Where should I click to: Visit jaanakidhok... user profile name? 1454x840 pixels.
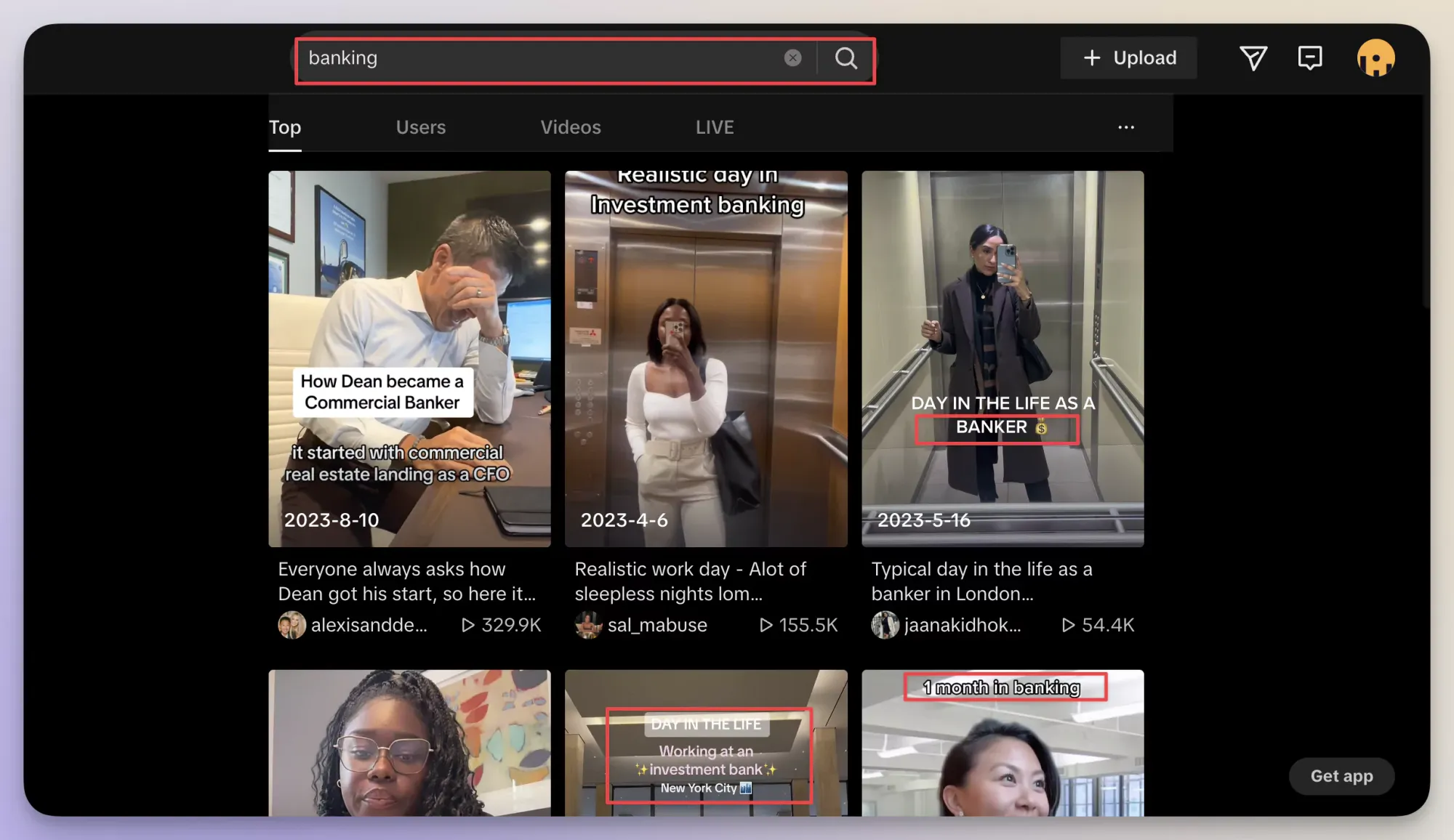[x=963, y=625]
